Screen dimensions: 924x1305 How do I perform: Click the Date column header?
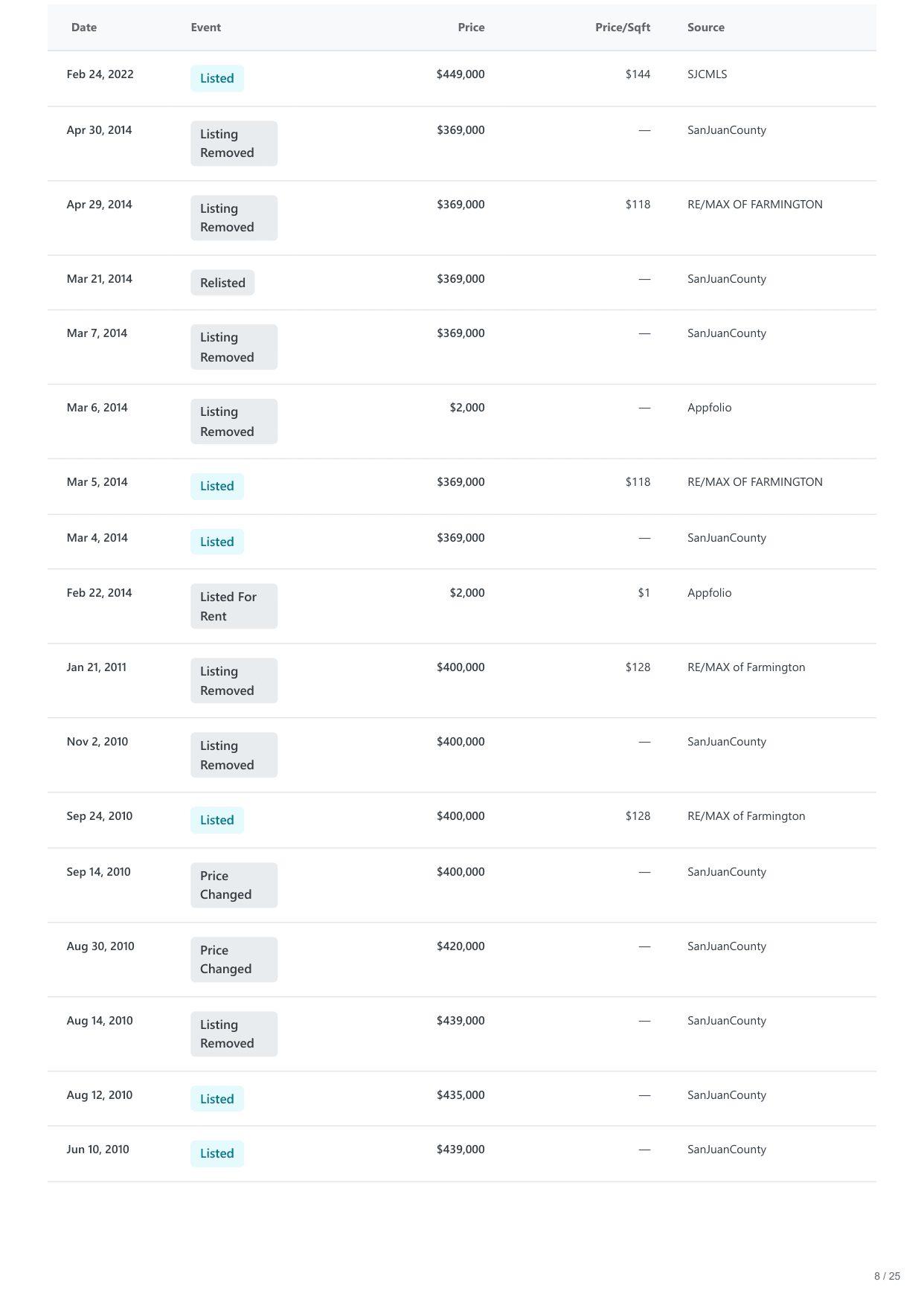pos(84,28)
